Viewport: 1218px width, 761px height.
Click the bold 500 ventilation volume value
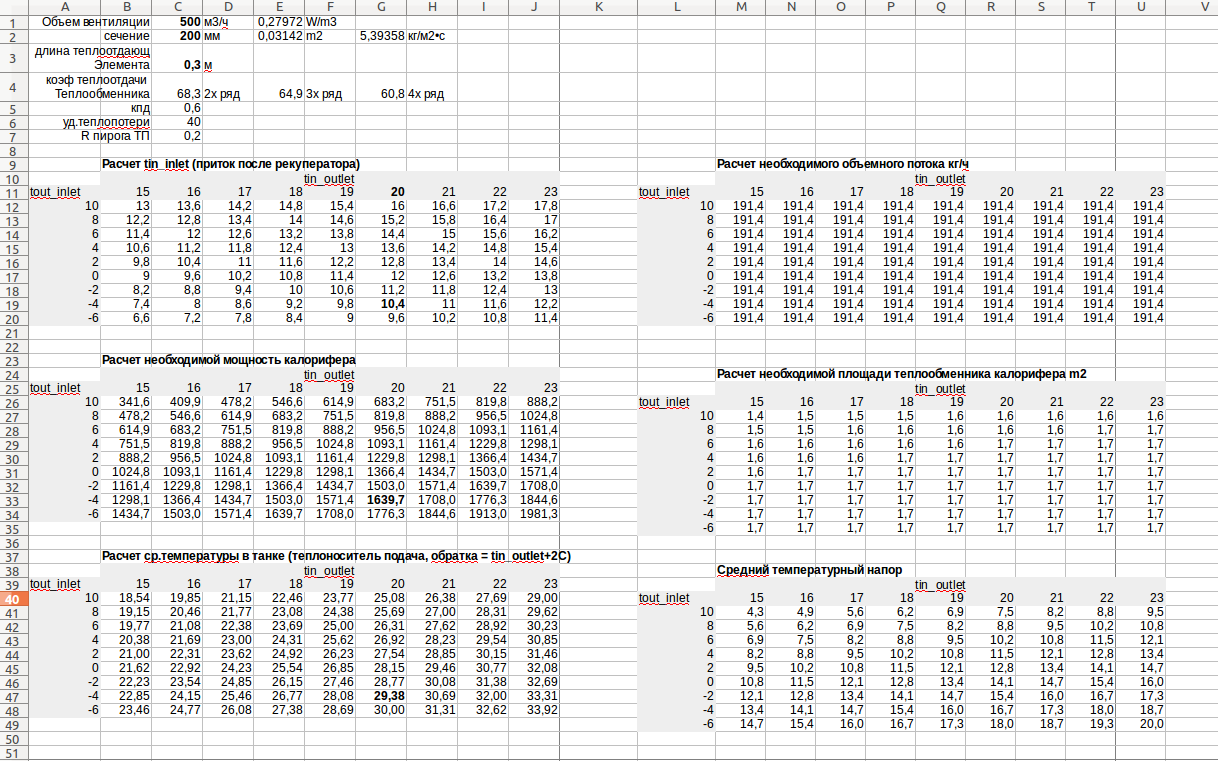190,21
